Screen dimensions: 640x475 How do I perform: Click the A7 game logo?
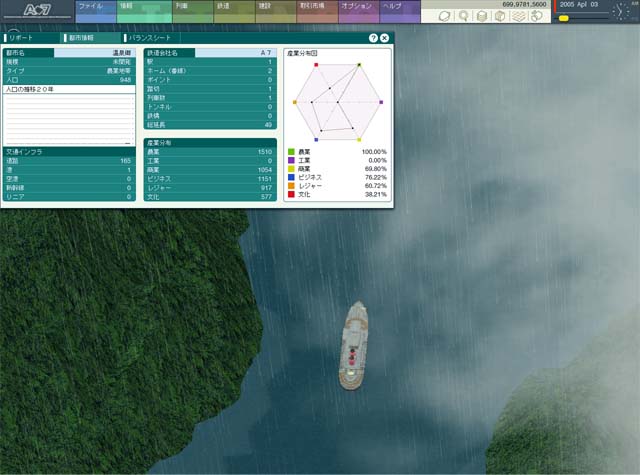(x=37, y=10)
